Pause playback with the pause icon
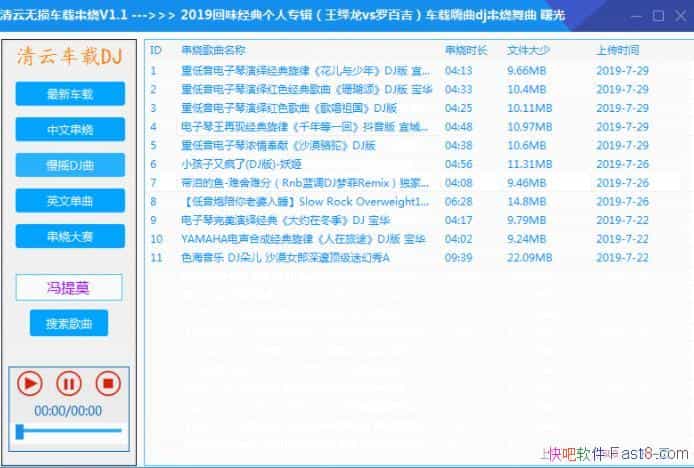Viewport: 694px width, 468px height. 69,383
